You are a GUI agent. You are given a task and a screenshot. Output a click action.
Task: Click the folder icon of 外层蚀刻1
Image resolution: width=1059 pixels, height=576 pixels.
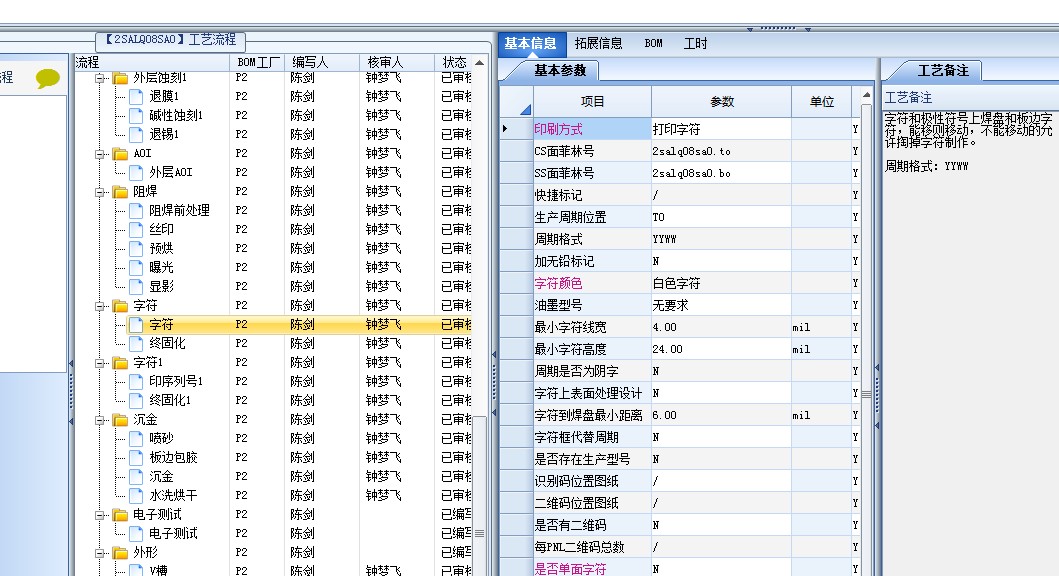[x=120, y=78]
